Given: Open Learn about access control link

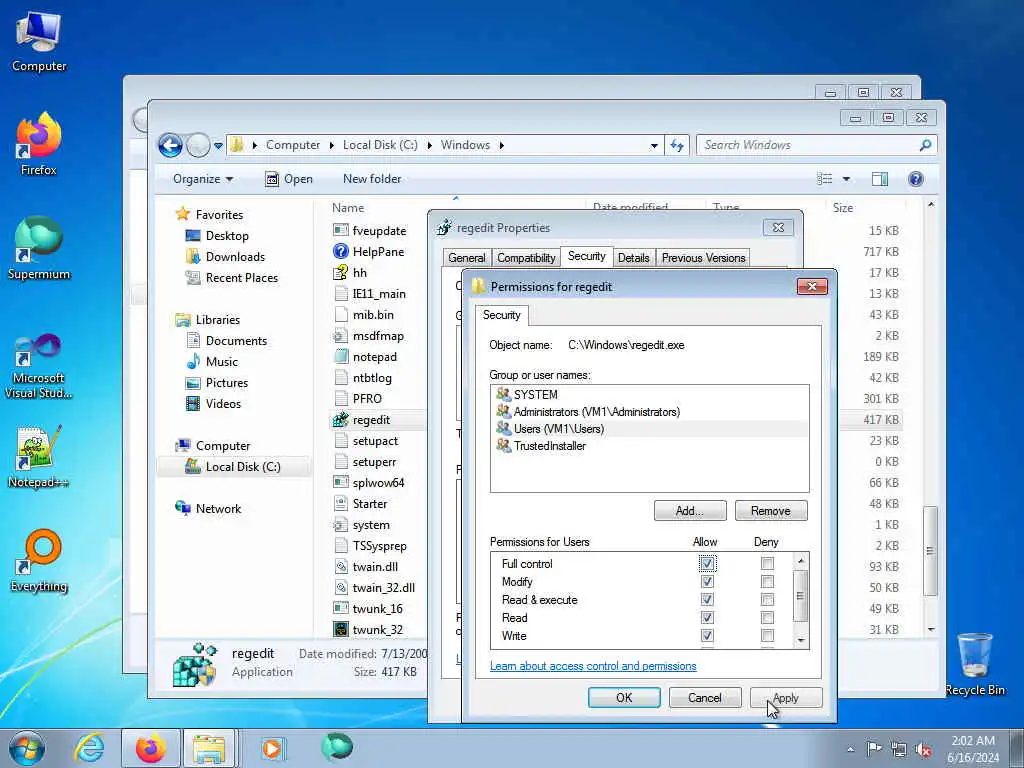Looking at the screenshot, I should (x=593, y=666).
